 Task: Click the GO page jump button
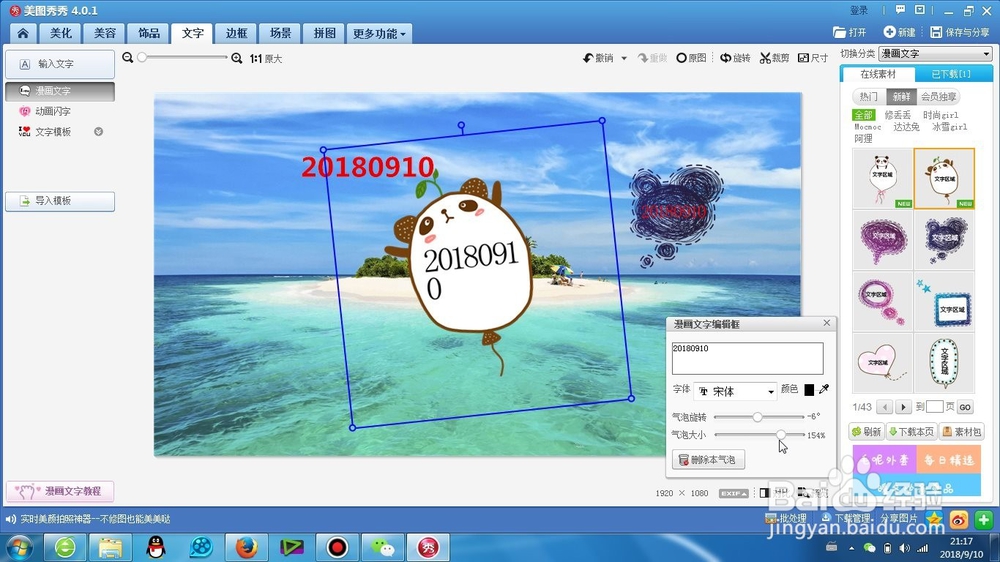(965, 407)
